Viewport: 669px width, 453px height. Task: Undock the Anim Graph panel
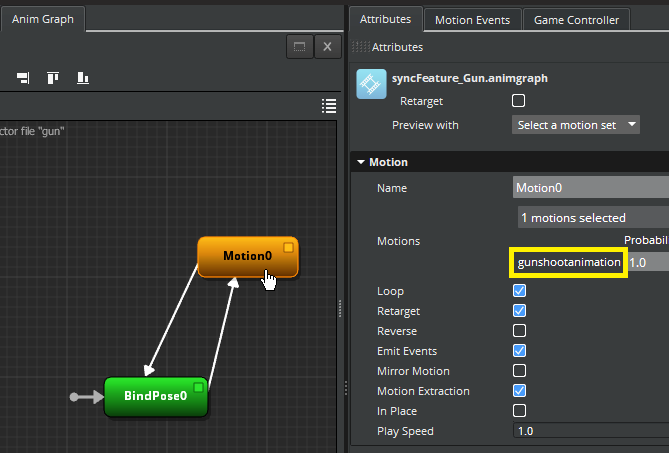coord(299,47)
